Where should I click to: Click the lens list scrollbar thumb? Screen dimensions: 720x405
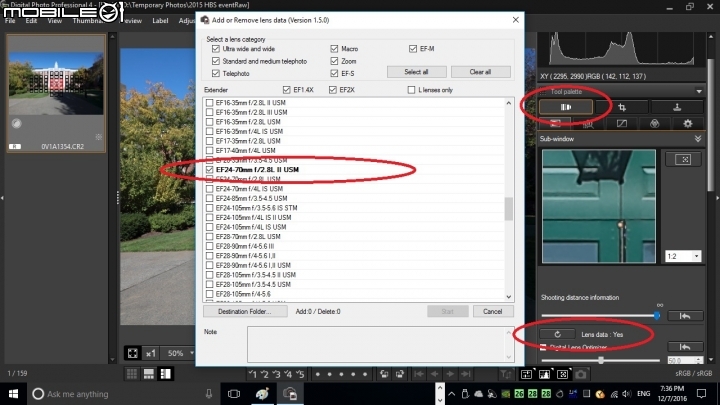(x=509, y=209)
